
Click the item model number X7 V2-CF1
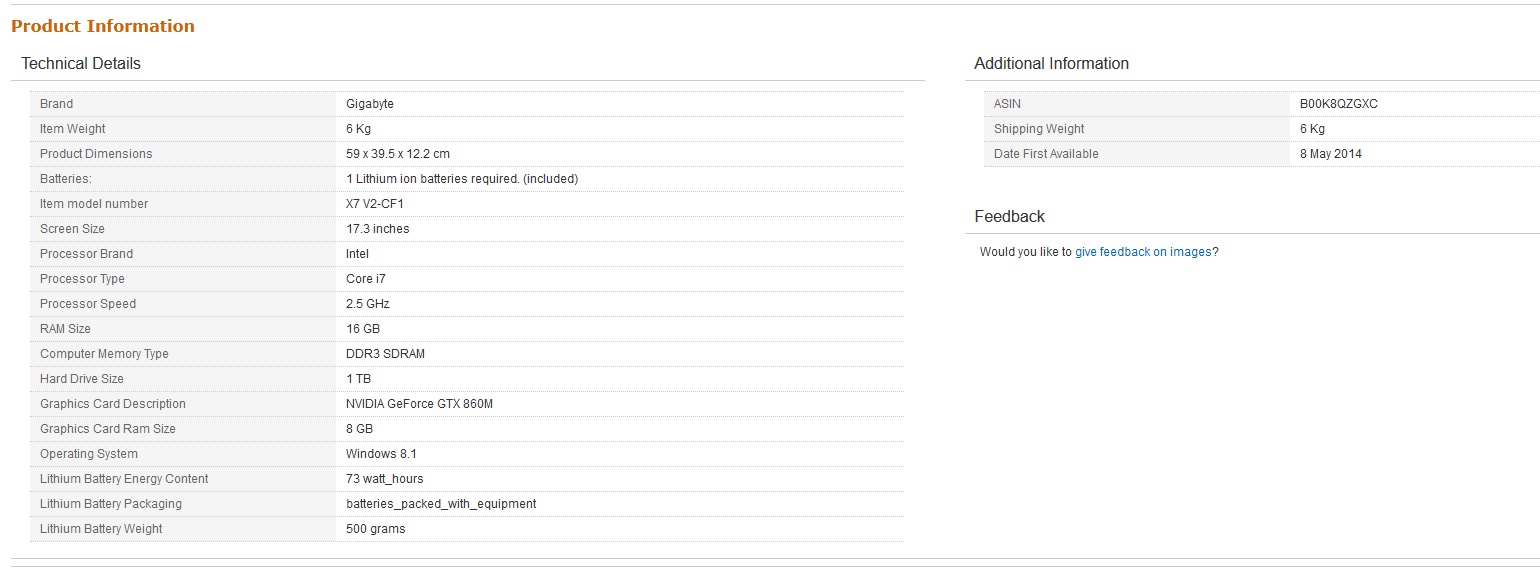[x=375, y=204]
